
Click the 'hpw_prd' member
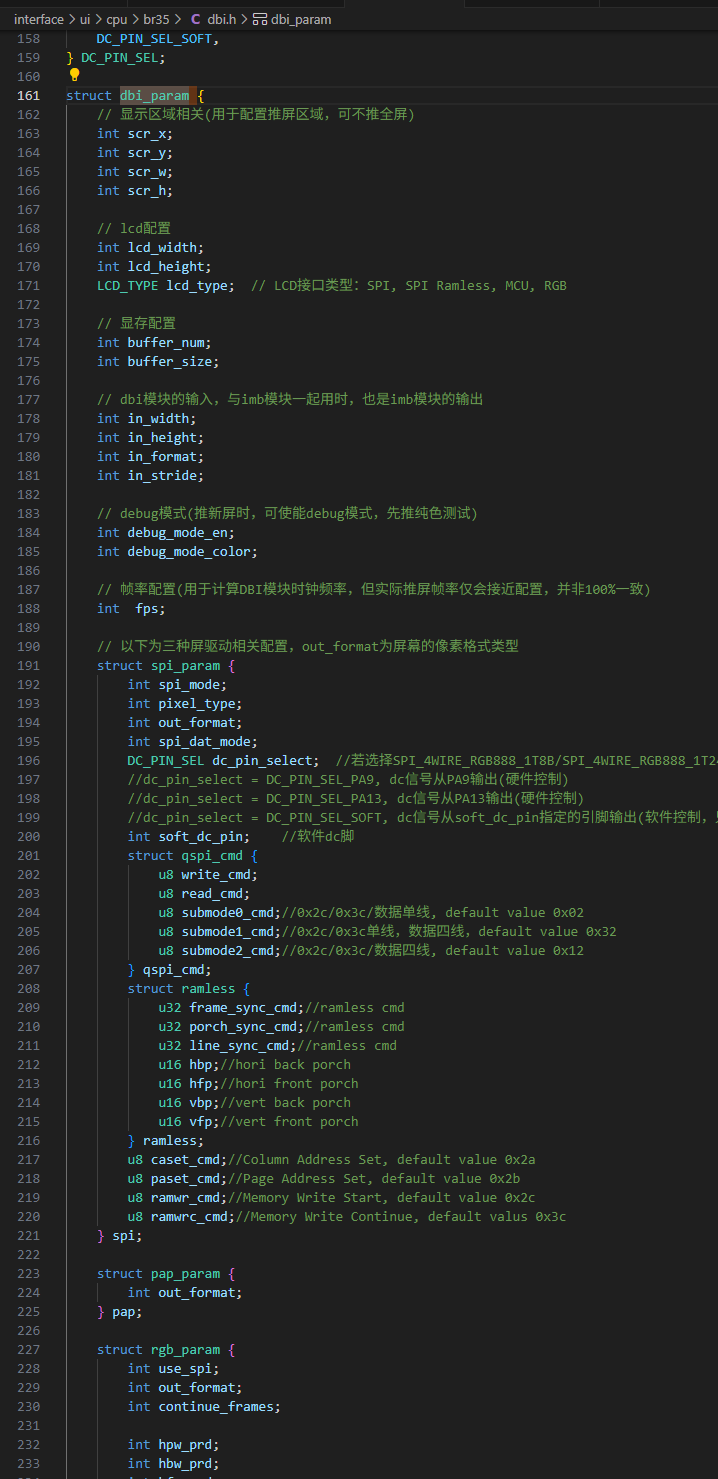pyautogui.click(x=185, y=1445)
